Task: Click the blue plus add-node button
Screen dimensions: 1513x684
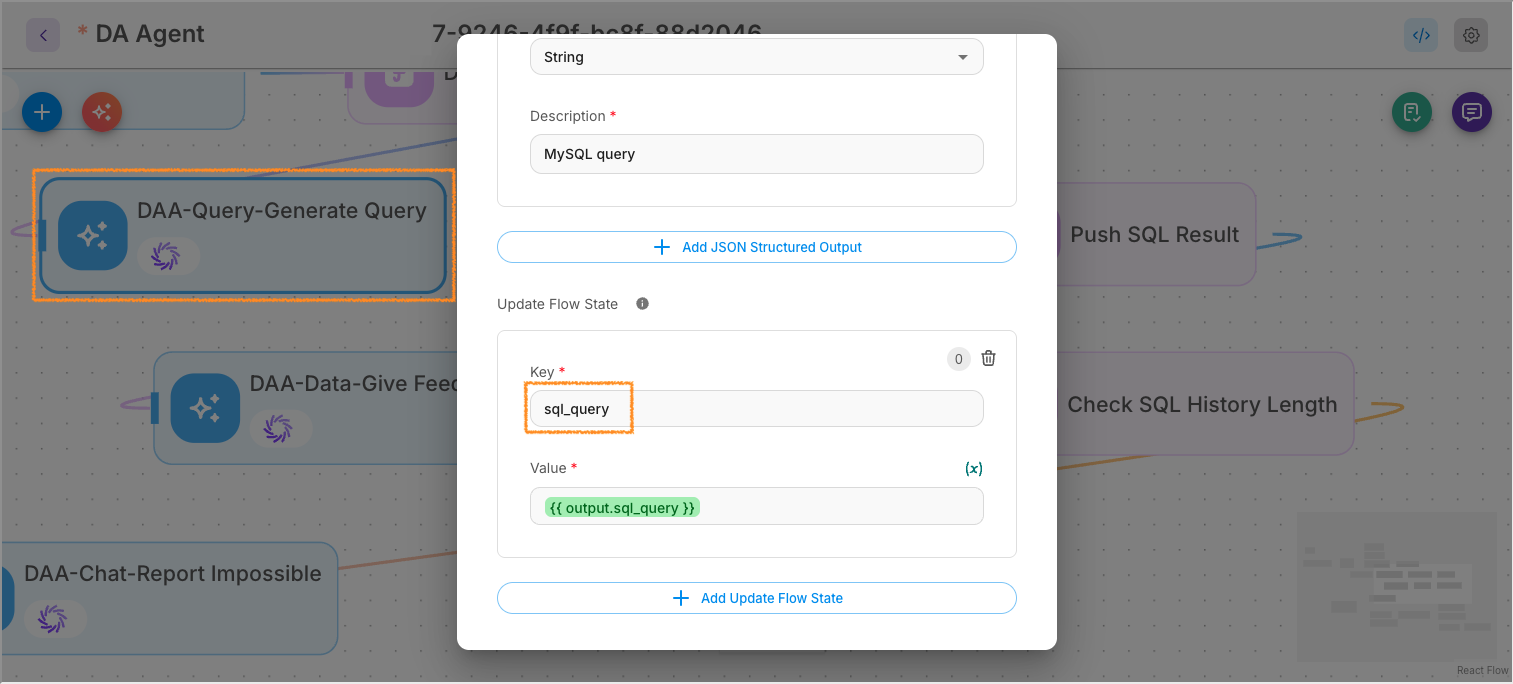Action: [42, 112]
